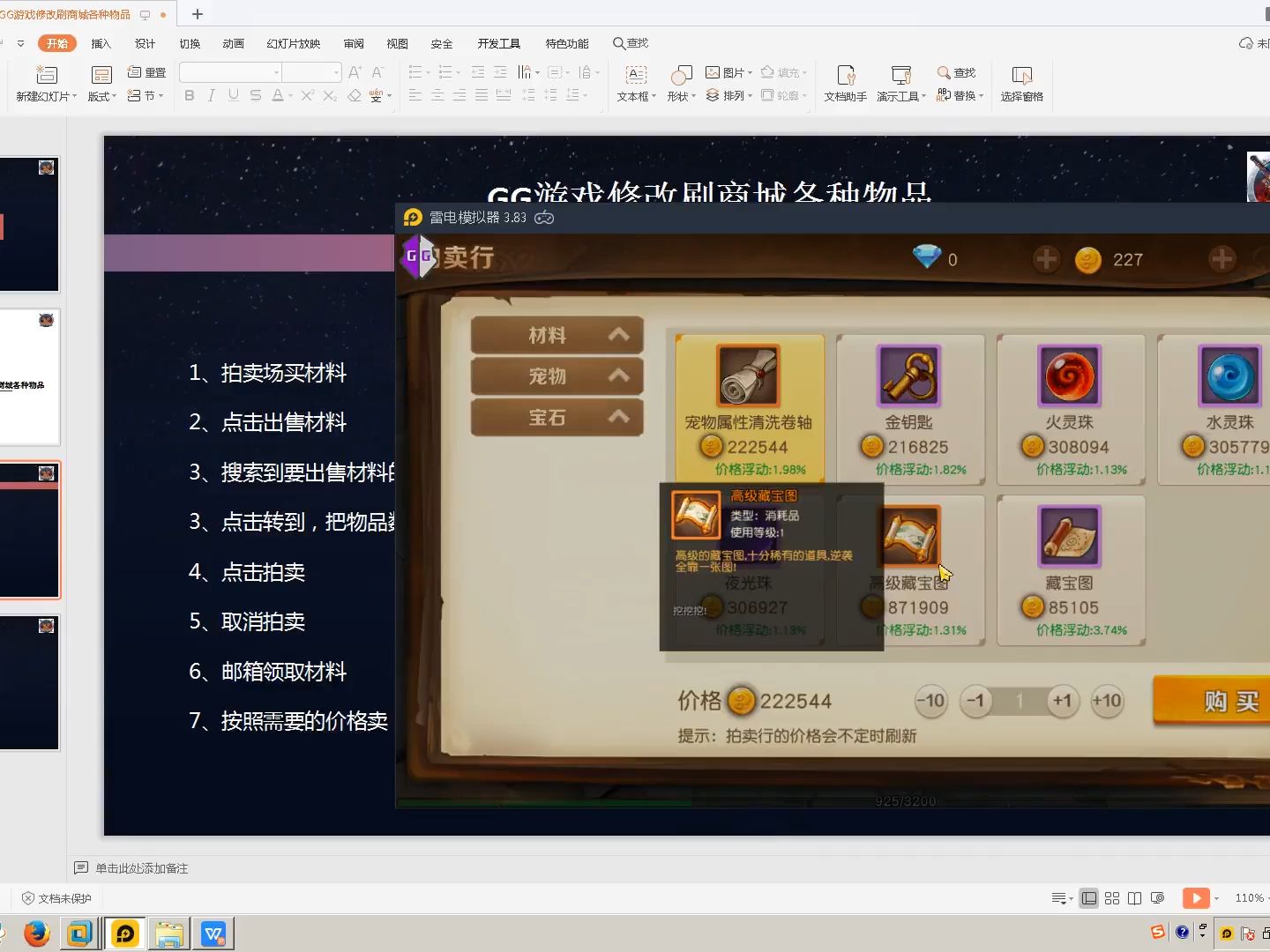Switch to the 审阅 review tab
This screenshot has width=1270, height=952.
[x=354, y=43]
